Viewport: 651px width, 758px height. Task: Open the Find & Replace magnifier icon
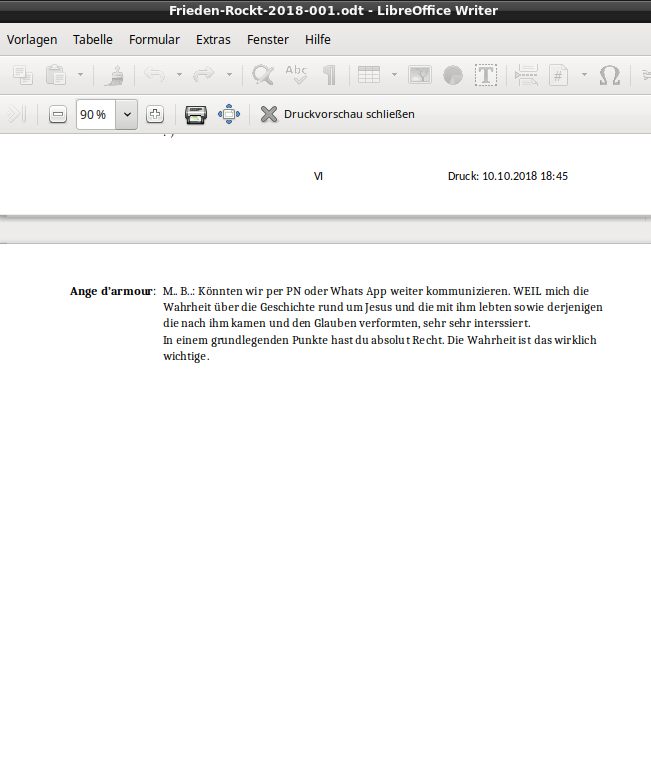coord(263,75)
